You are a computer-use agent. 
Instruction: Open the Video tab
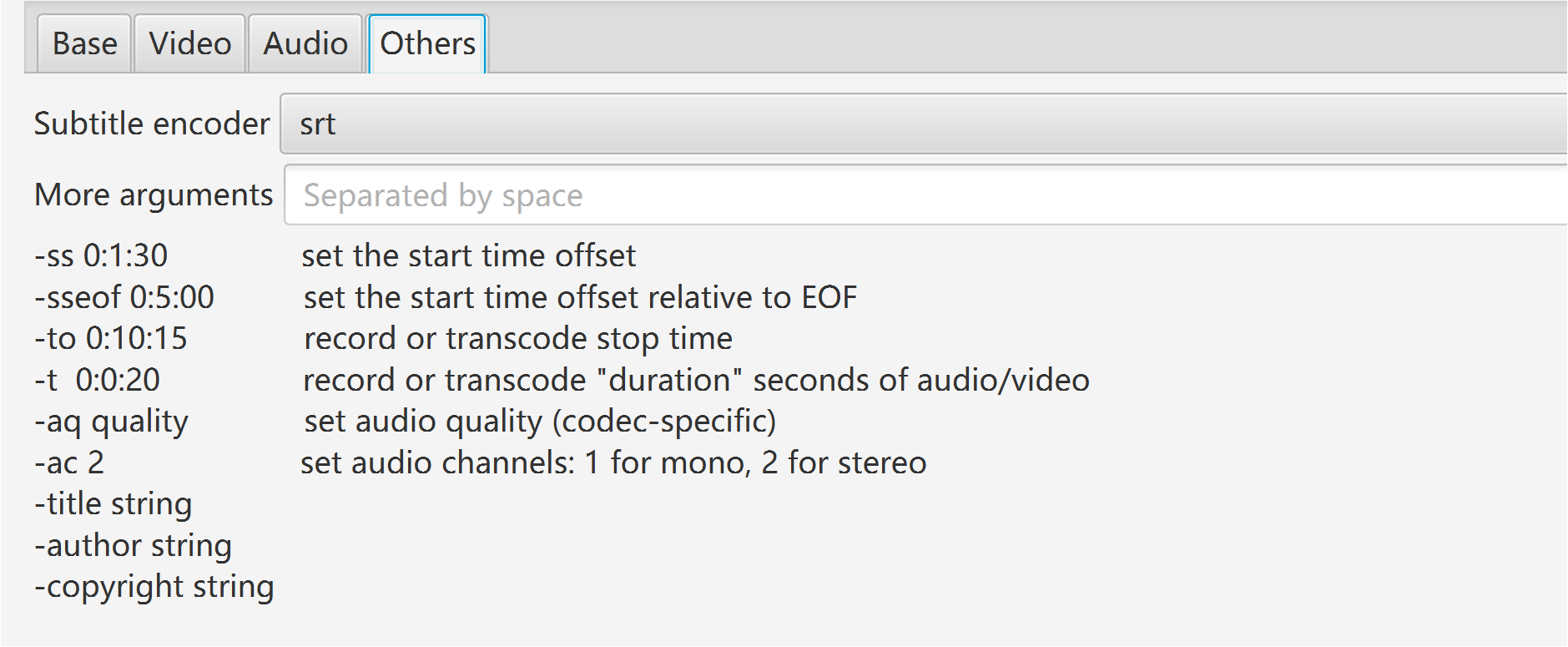click(x=189, y=44)
